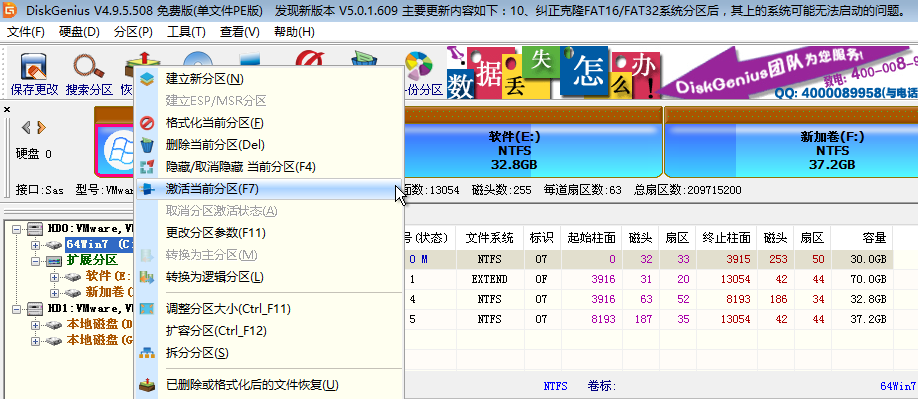The image size is (918, 399).
Task: Close the disk panel with the small x
Action: click(x=7, y=109)
